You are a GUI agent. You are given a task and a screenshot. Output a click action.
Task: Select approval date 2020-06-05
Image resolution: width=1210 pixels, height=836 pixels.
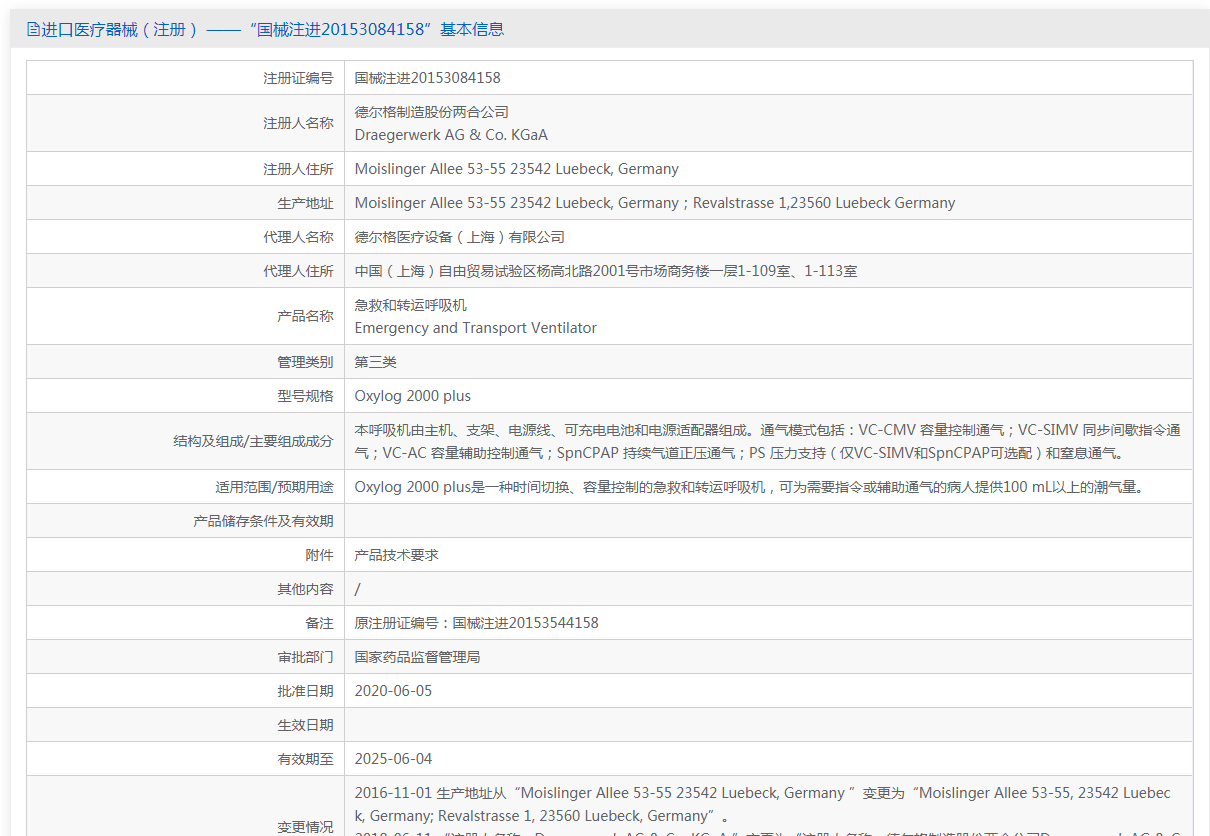tap(394, 691)
